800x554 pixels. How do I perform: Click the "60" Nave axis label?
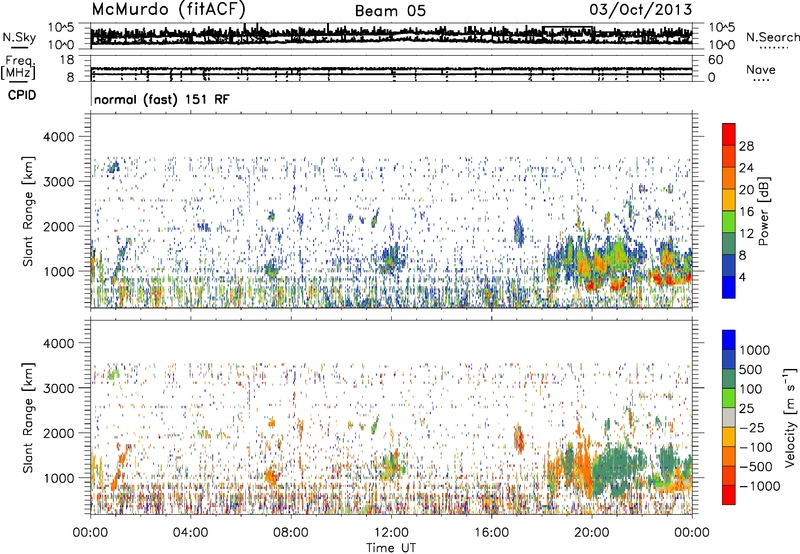(715, 60)
